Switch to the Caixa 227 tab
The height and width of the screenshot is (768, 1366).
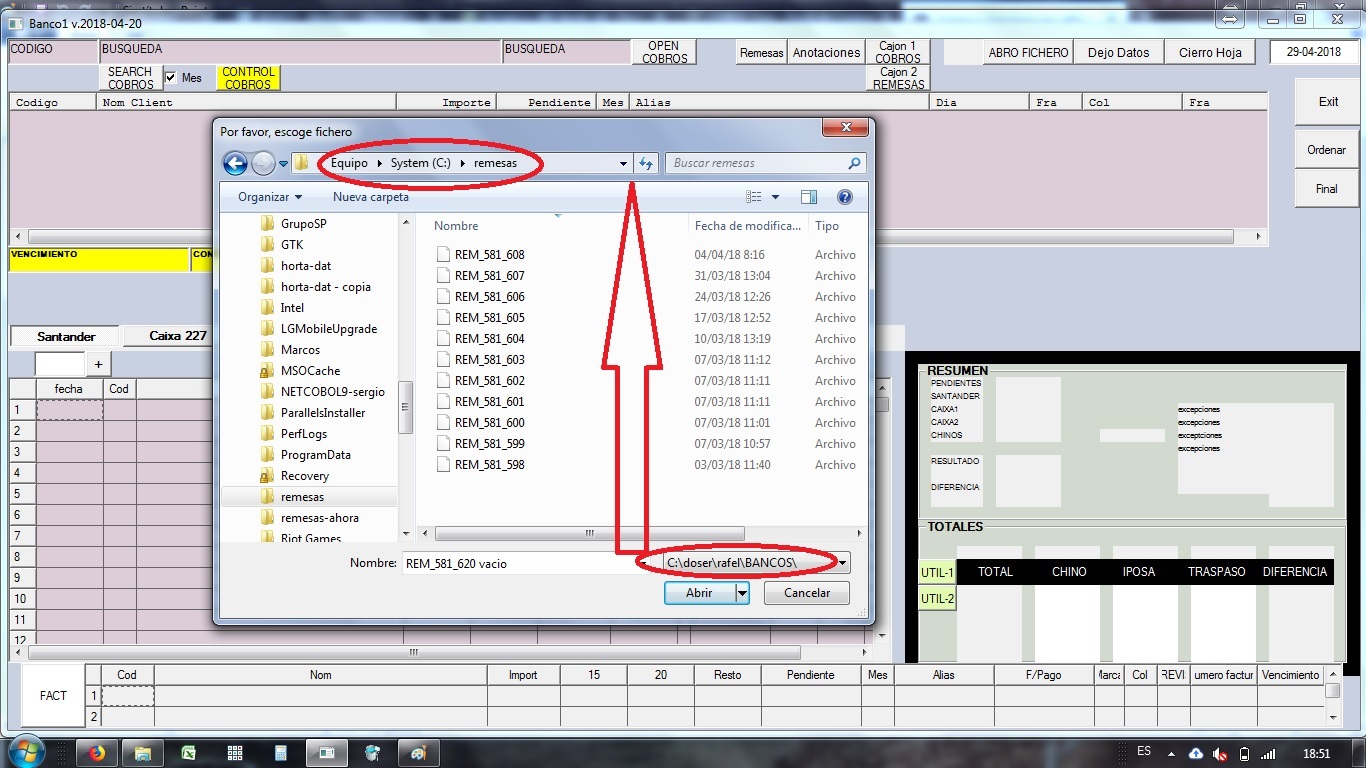(x=178, y=336)
